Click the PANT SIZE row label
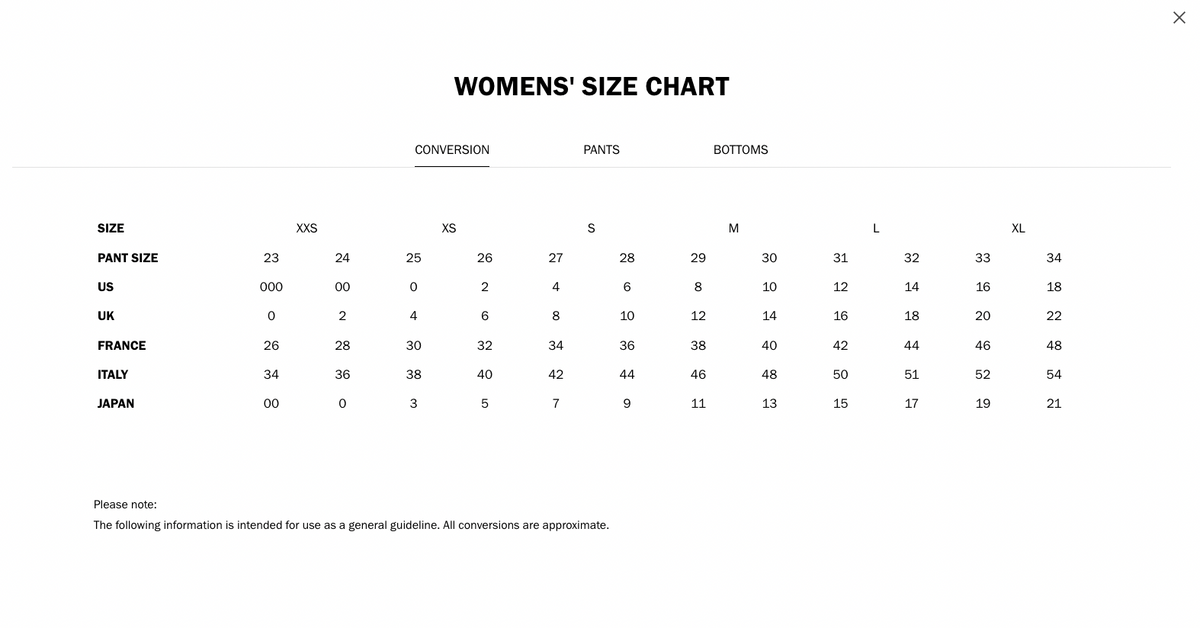Image resolution: width=1200 pixels, height=628 pixels. point(128,258)
